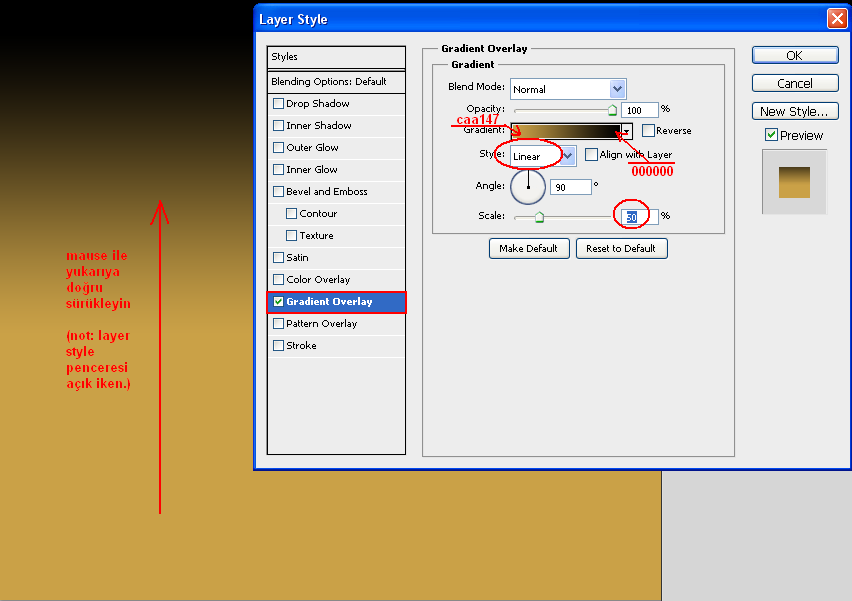The image size is (852, 601).
Task: Enable the Stroke effect checkbox
Action: click(x=278, y=346)
